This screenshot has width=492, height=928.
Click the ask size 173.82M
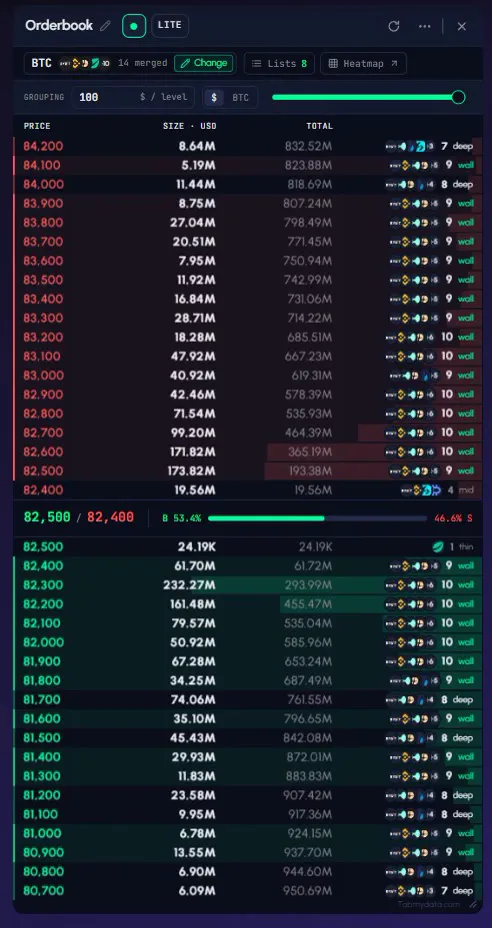pos(192,471)
